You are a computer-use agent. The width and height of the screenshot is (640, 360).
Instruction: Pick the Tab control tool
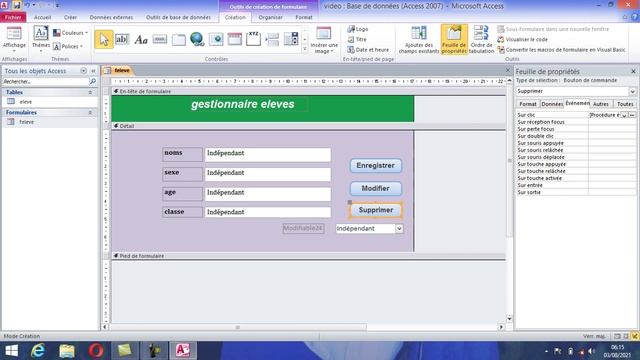[x=178, y=40]
